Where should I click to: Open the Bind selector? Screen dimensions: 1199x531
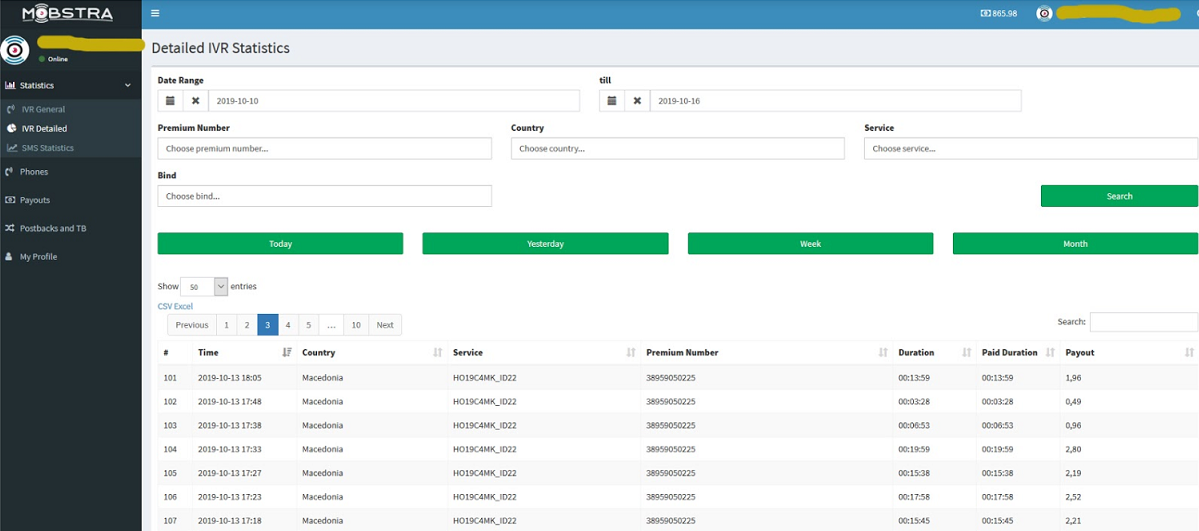324,196
